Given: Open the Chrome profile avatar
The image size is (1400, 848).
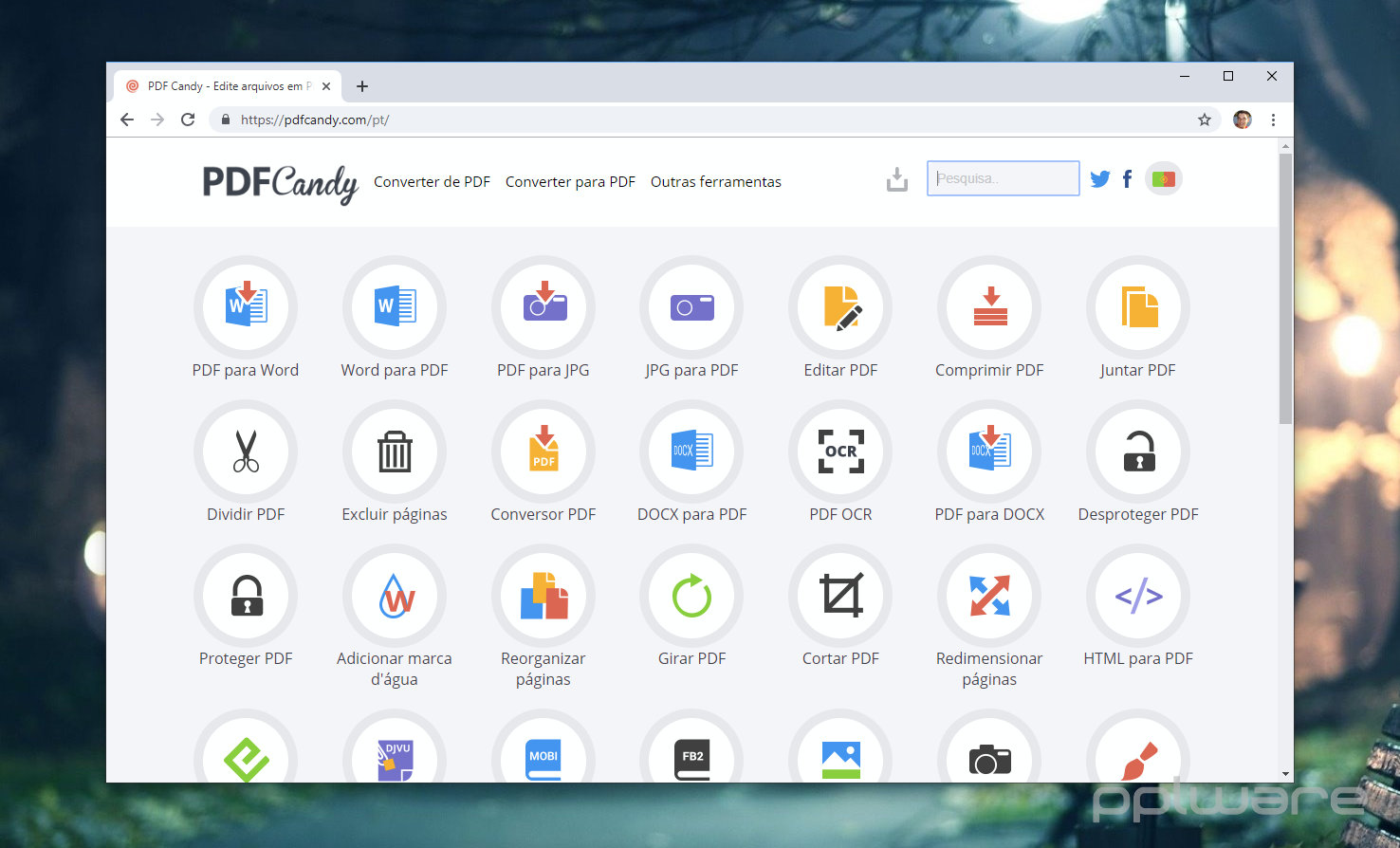Looking at the screenshot, I should click(x=1243, y=120).
